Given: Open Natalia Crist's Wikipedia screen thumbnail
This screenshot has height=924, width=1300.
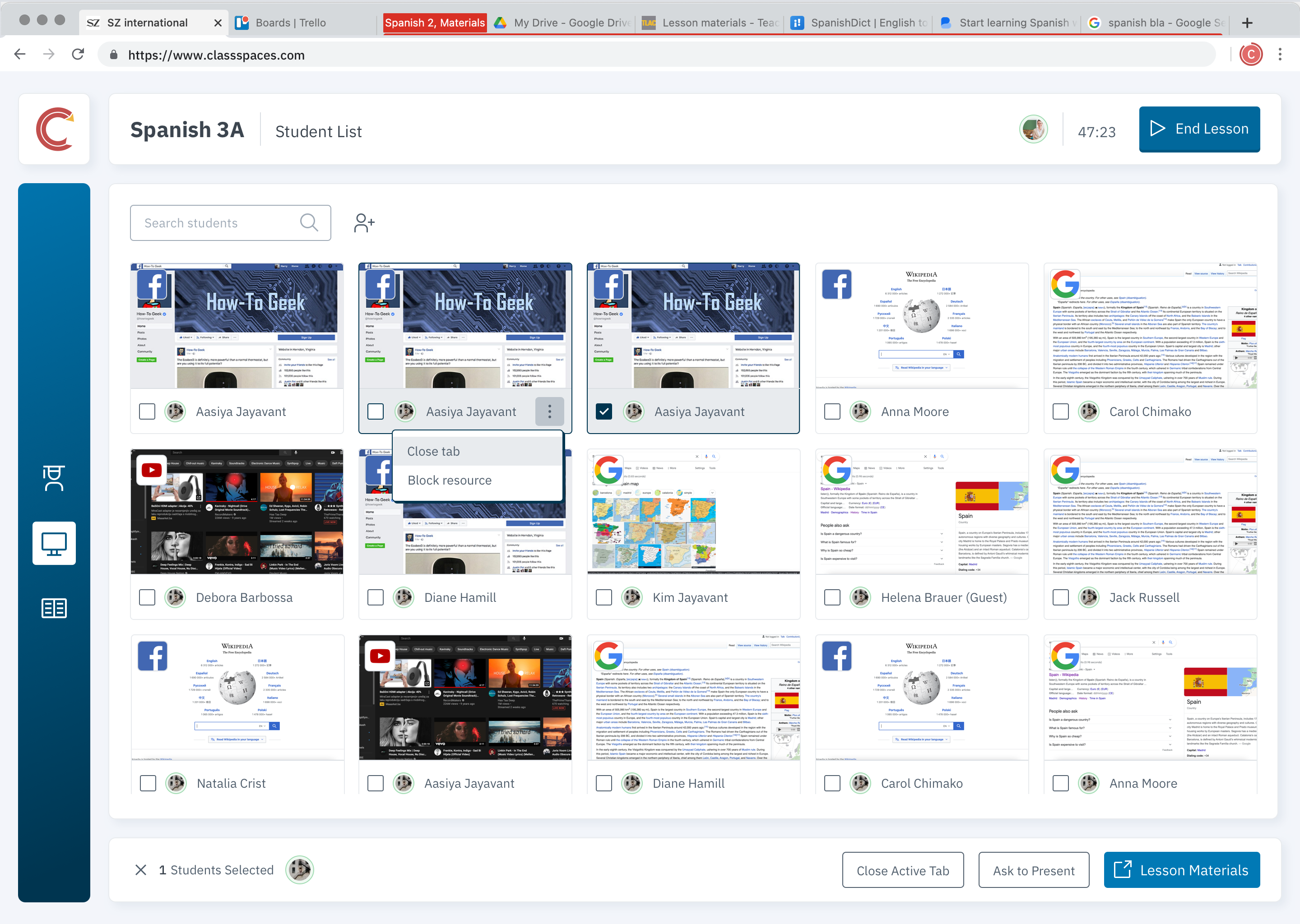Looking at the screenshot, I should click(237, 697).
